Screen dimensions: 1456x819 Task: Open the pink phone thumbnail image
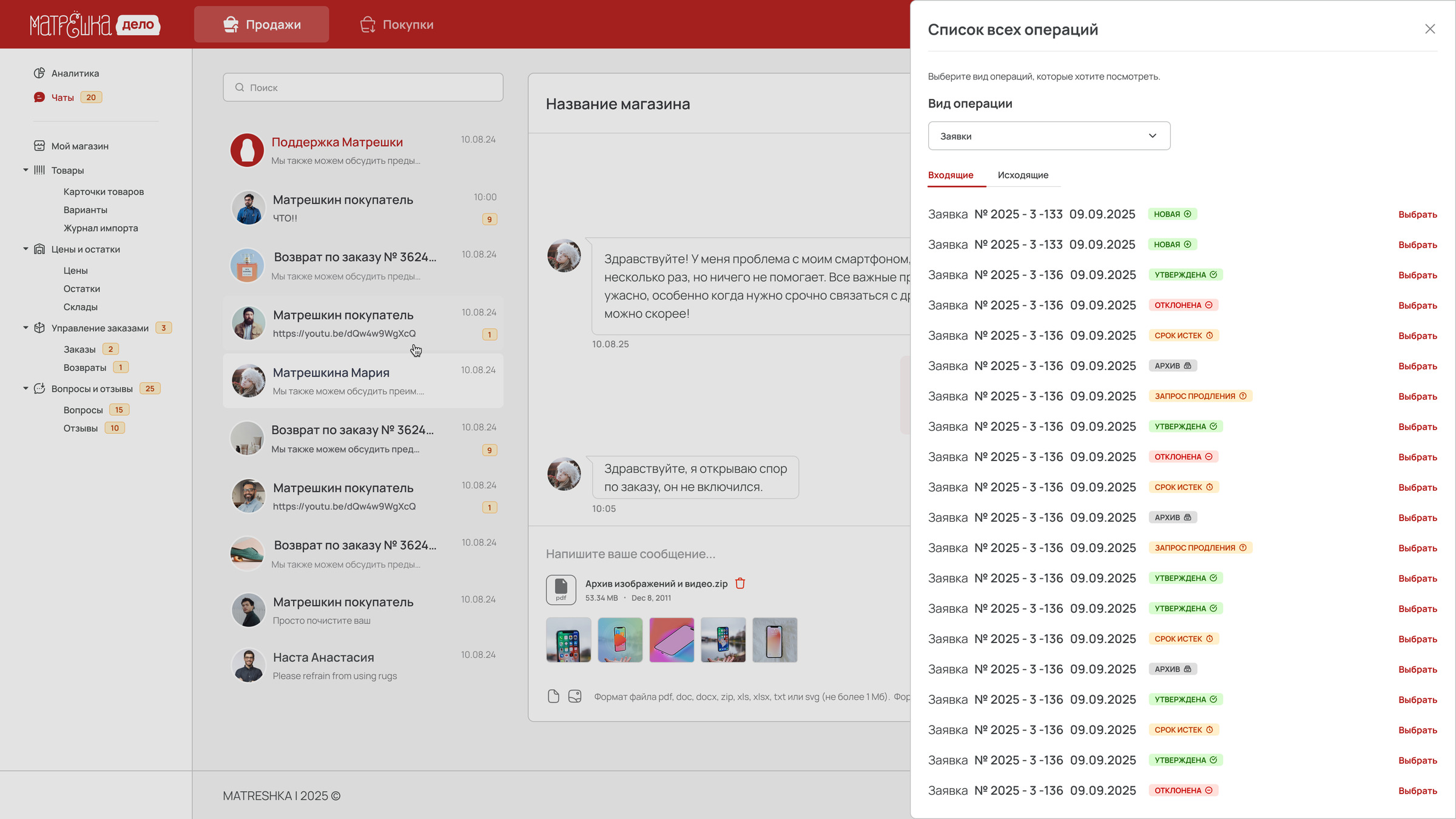[672, 640]
